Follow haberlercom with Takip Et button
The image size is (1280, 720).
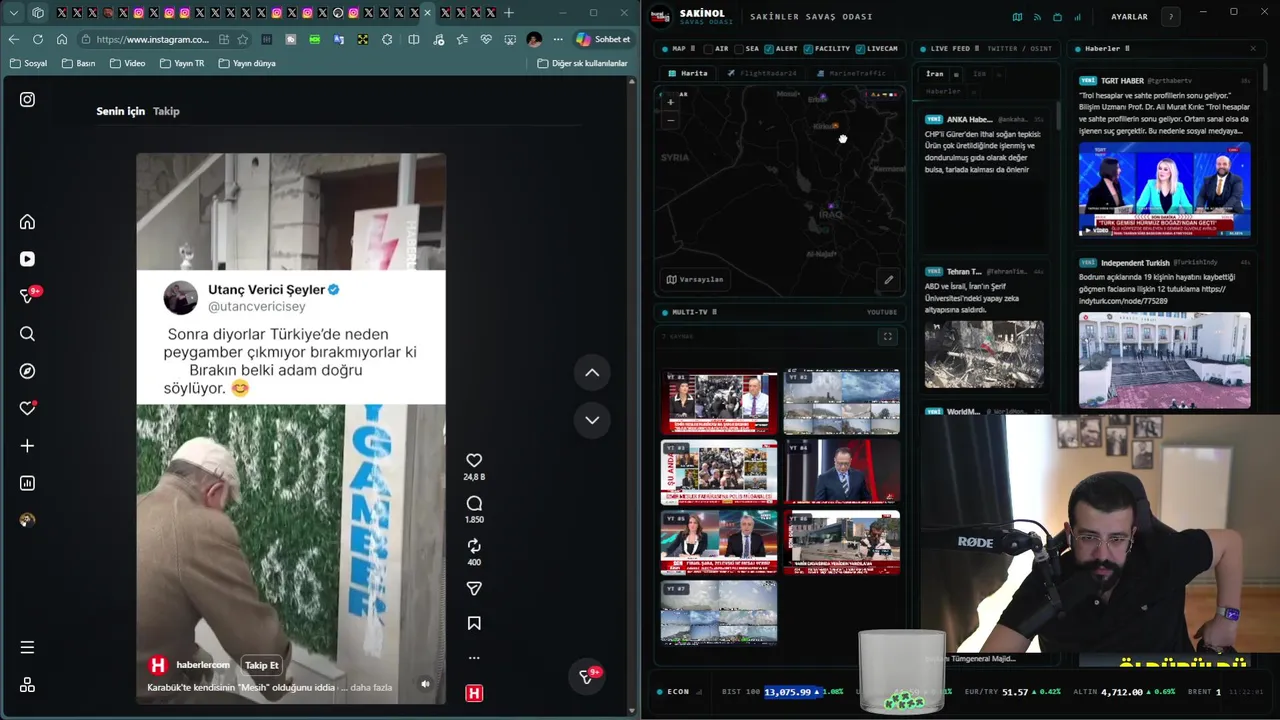[x=262, y=665]
